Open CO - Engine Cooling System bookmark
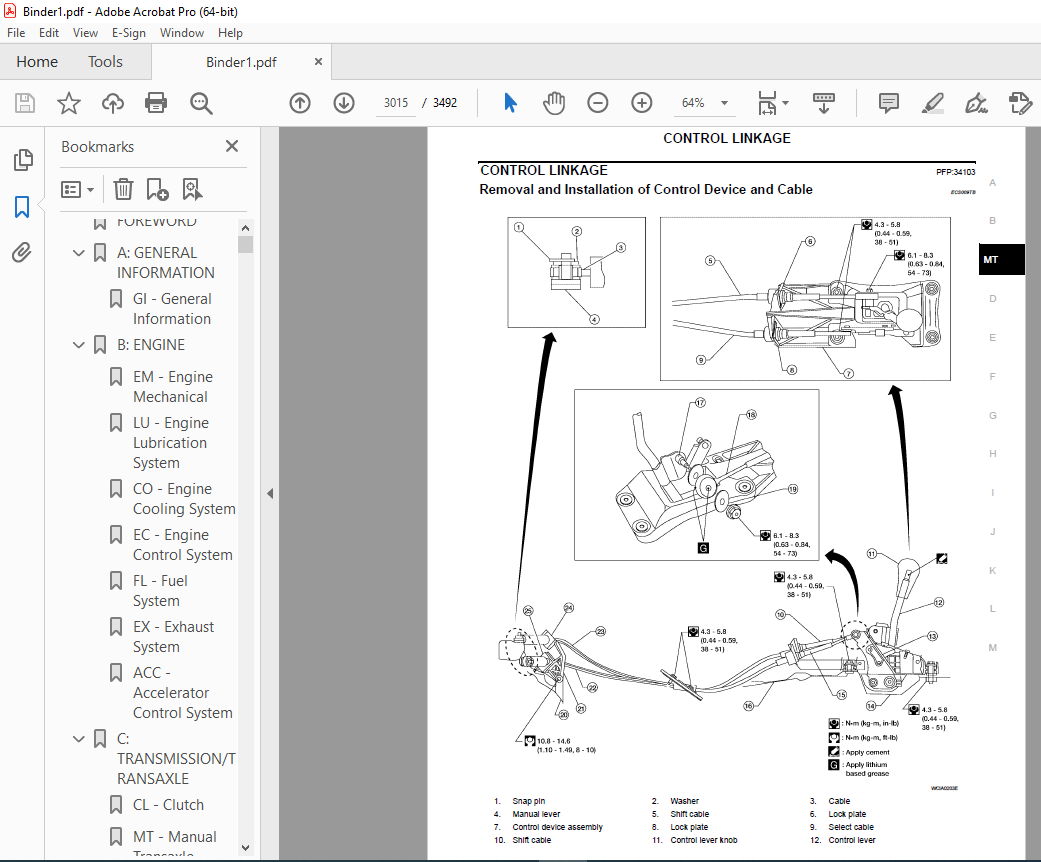Viewport: 1041px width, 862px height. pyautogui.click(x=184, y=499)
